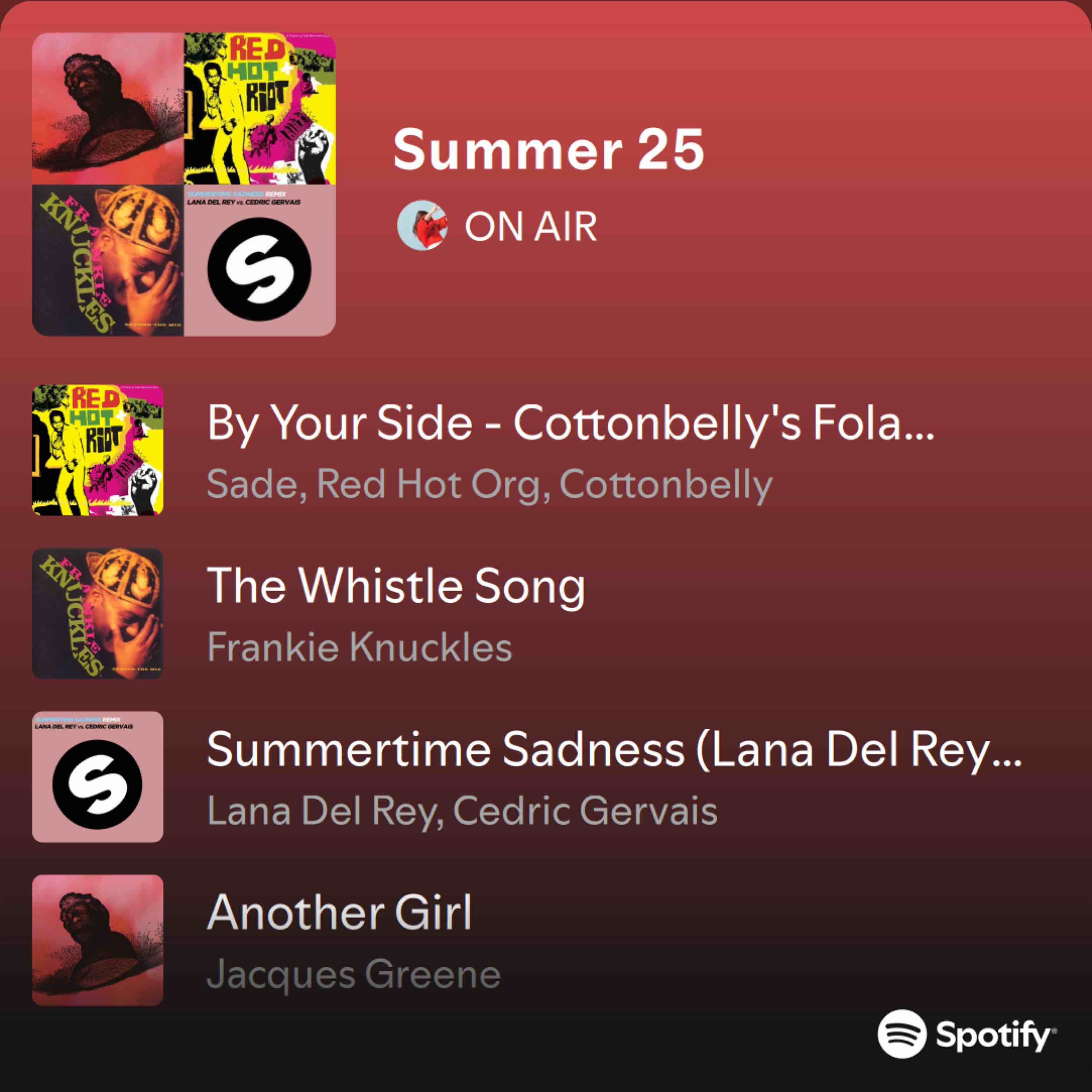The width and height of the screenshot is (1092, 1092).
Task: Click the Frankie Knuckles tile in playlist cover
Action: coord(108,260)
